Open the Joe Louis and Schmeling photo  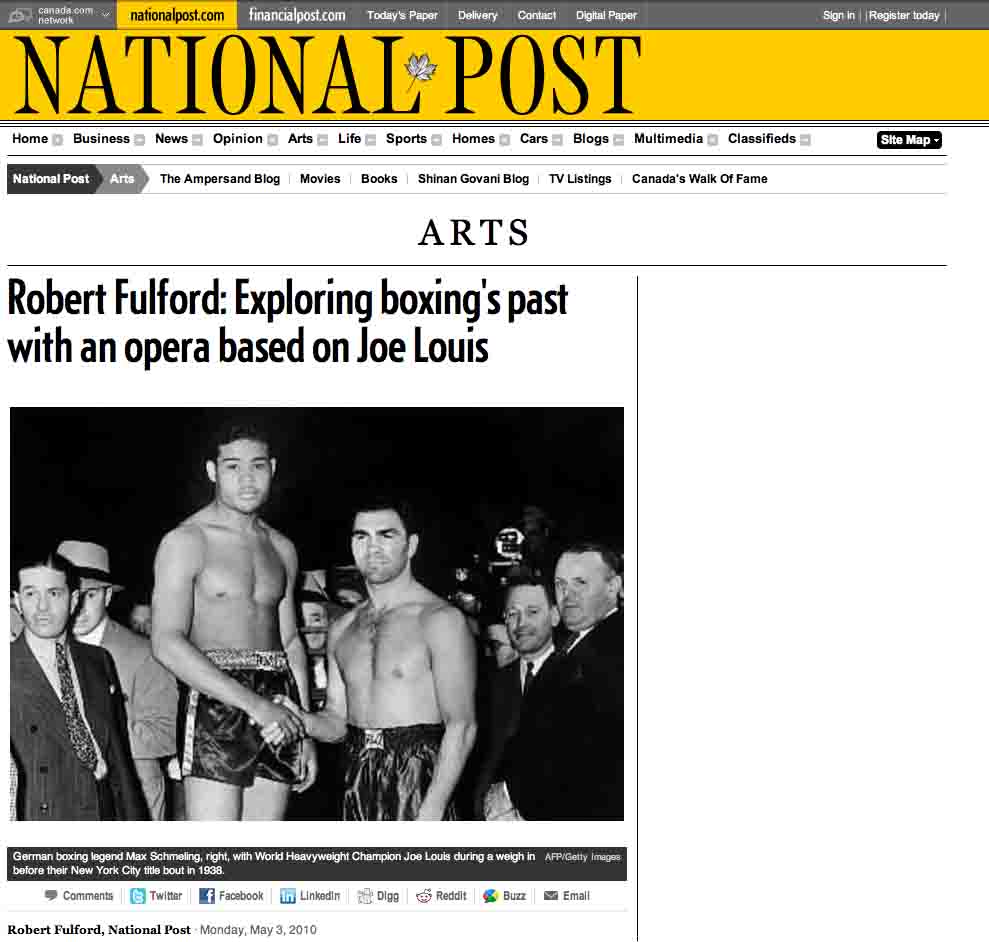(x=317, y=614)
